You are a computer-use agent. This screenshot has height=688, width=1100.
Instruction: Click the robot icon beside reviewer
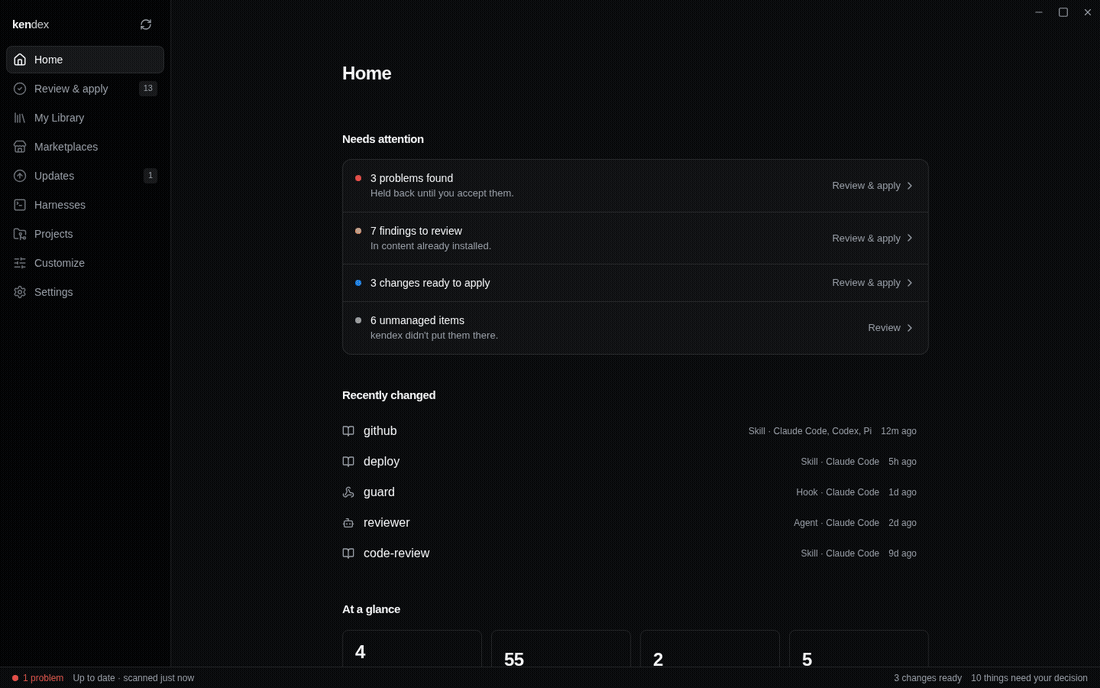tap(348, 523)
